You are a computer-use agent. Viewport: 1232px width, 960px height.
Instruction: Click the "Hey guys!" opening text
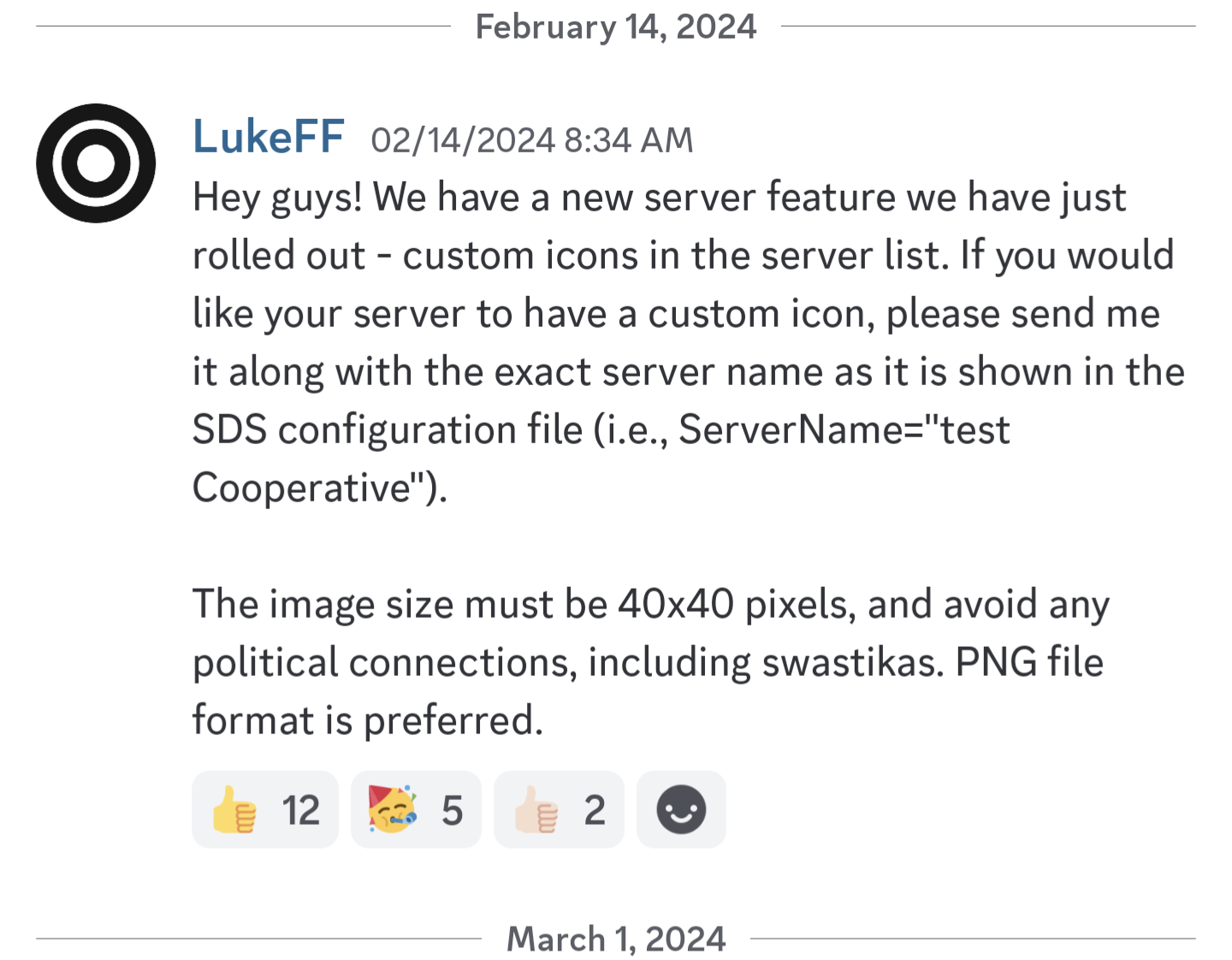(277, 198)
